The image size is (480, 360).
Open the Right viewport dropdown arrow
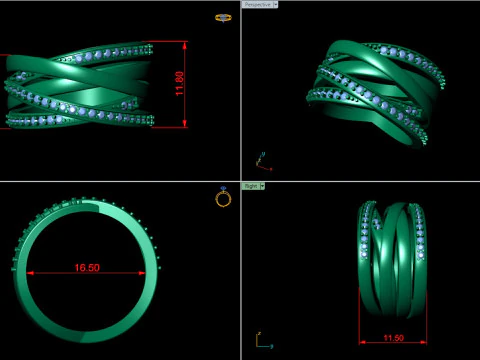click(262, 186)
